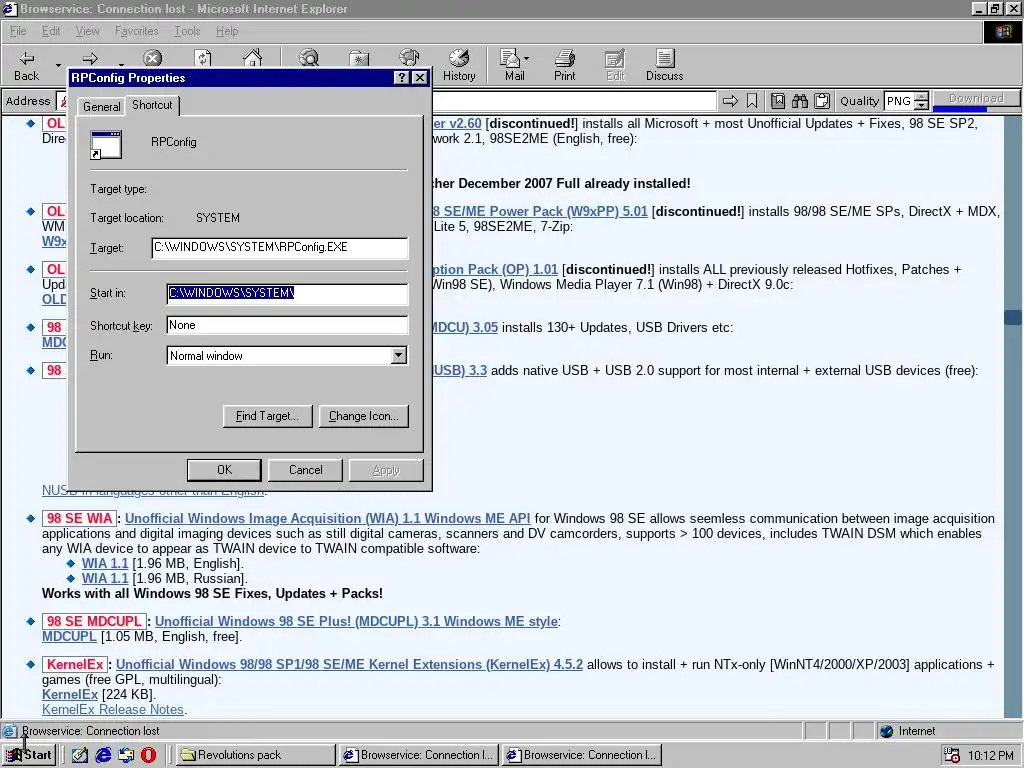This screenshot has height=768, width=1024.
Task: Open the Mail button dropdown arrow
Action: [x=526, y=59]
